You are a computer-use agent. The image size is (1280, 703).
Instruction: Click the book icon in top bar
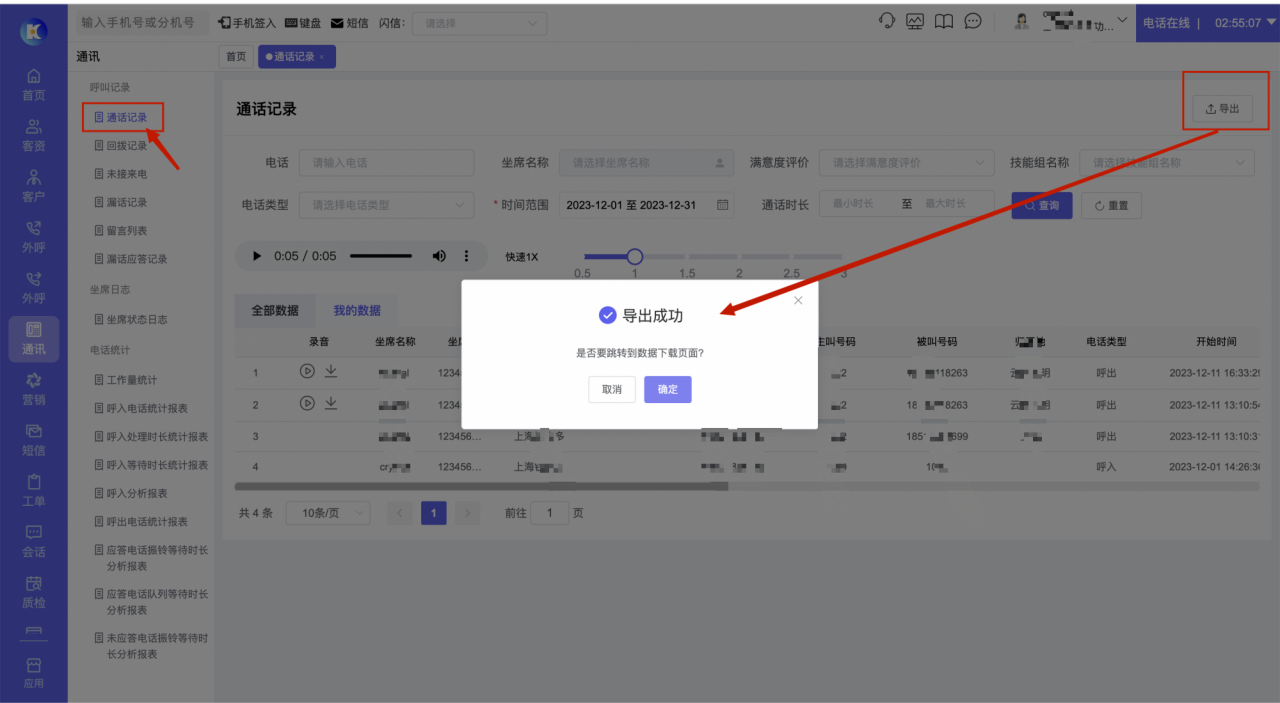(944, 22)
